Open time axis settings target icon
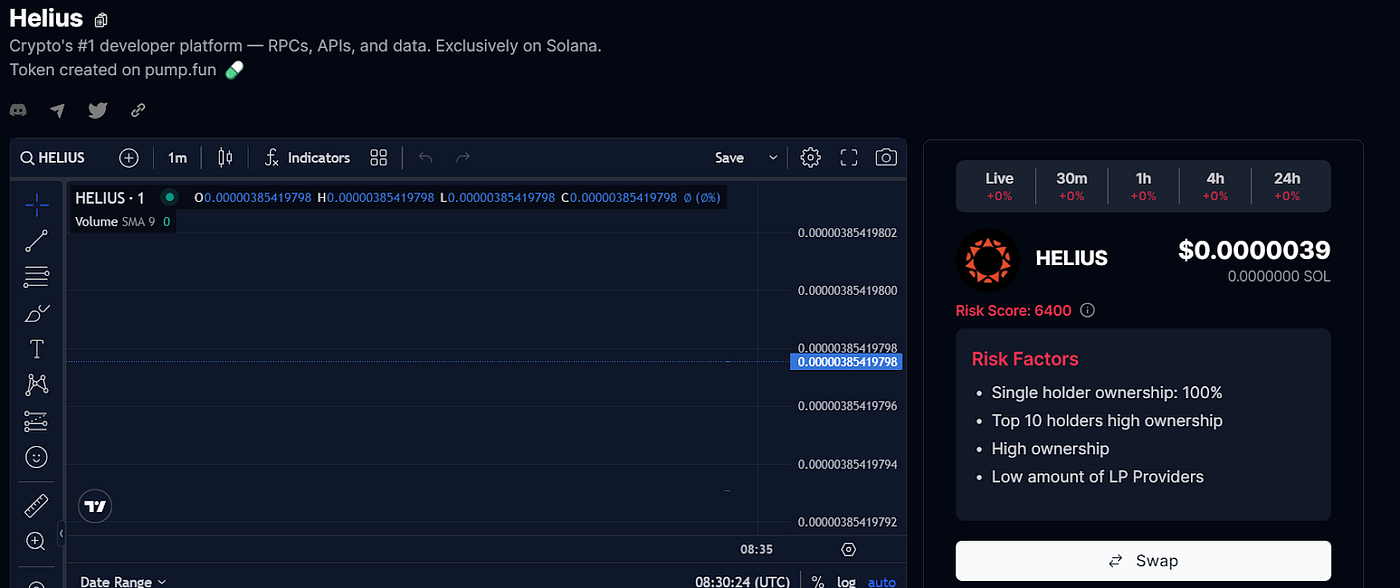 click(849, 549)
